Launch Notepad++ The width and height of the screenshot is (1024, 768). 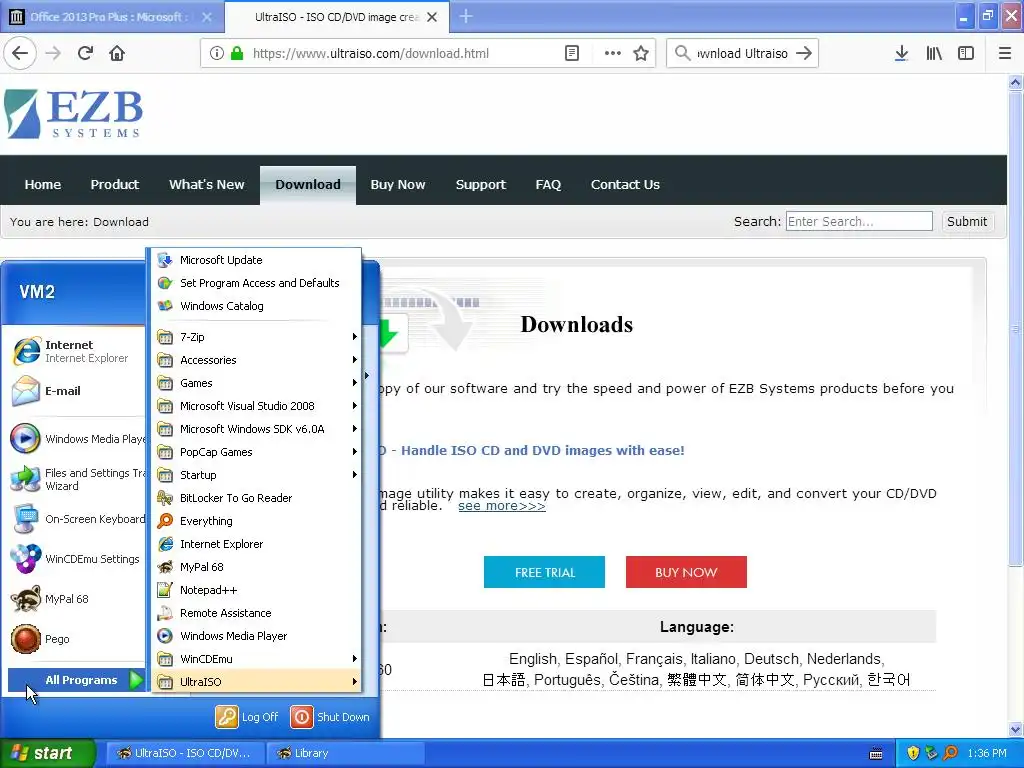(258, 590)
